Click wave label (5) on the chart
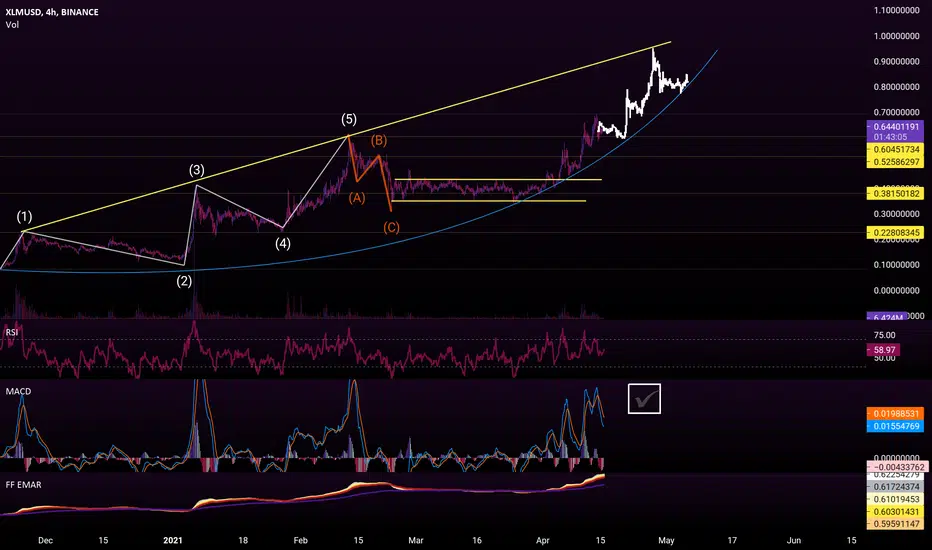The height and width of the screenshot is (550, 932). (349, 120)
